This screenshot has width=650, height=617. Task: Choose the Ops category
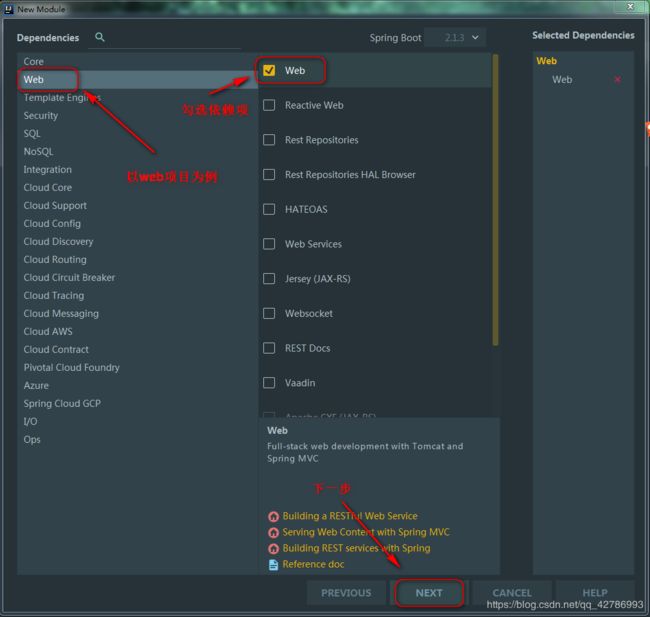pos(138,440)
